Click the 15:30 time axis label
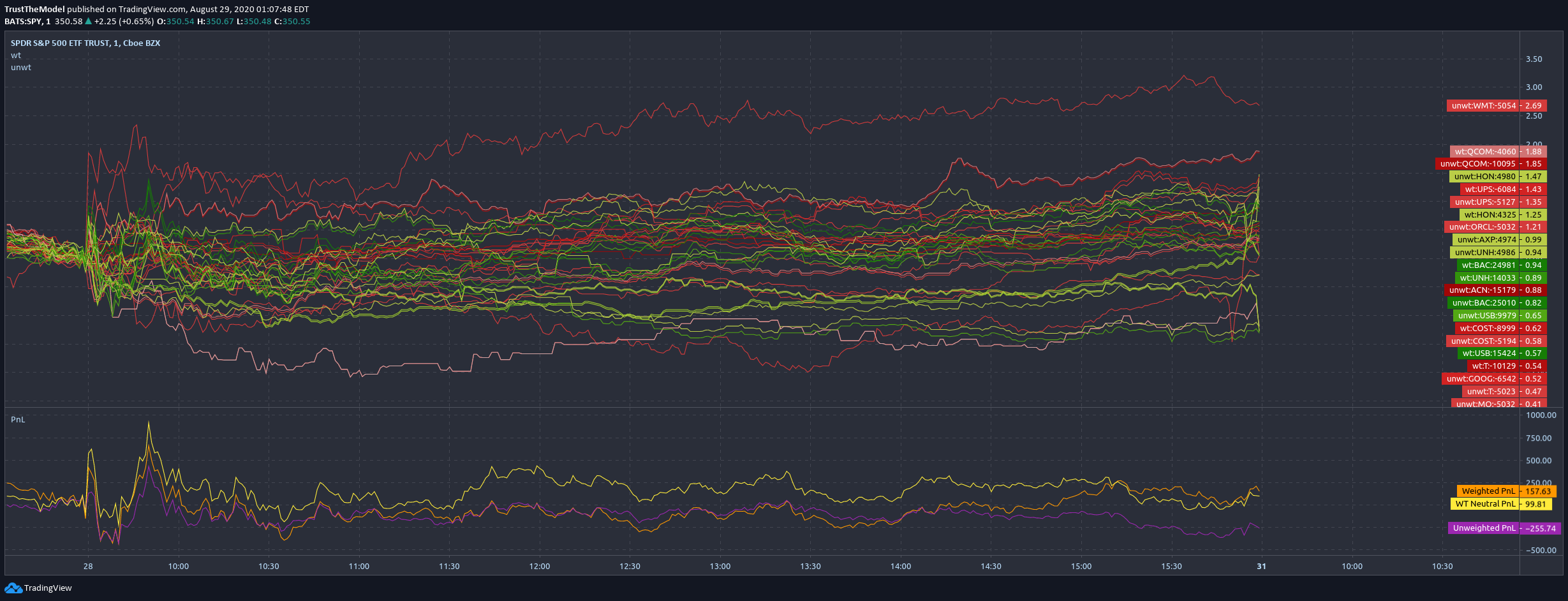Screen dimensions: 1568x601 (x=1171, y=566)
